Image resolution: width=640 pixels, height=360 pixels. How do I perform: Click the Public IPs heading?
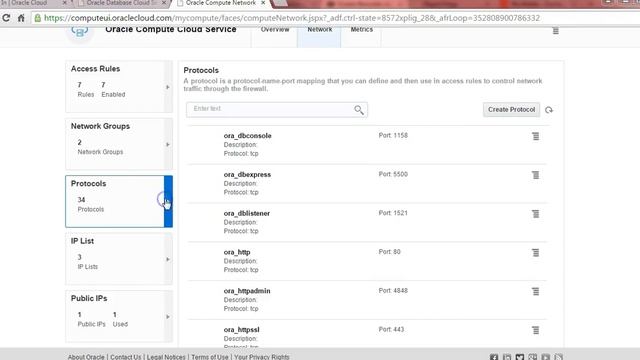(89, 298)
